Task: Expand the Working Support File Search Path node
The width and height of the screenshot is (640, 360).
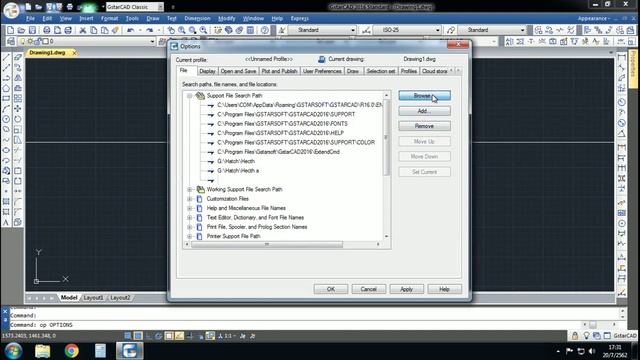Action: (189, 189)
